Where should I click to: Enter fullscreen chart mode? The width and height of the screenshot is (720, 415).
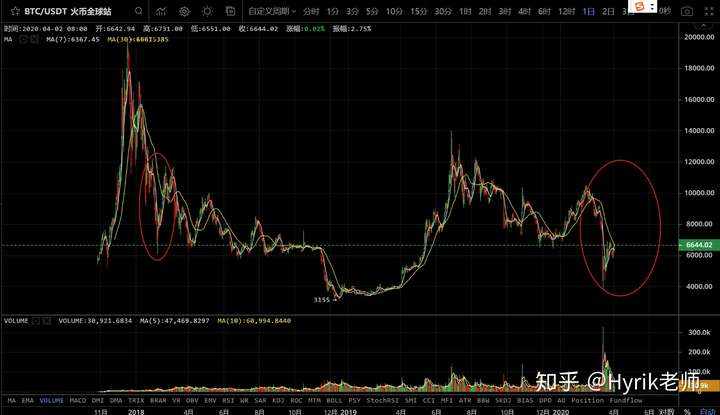point(709,11)
